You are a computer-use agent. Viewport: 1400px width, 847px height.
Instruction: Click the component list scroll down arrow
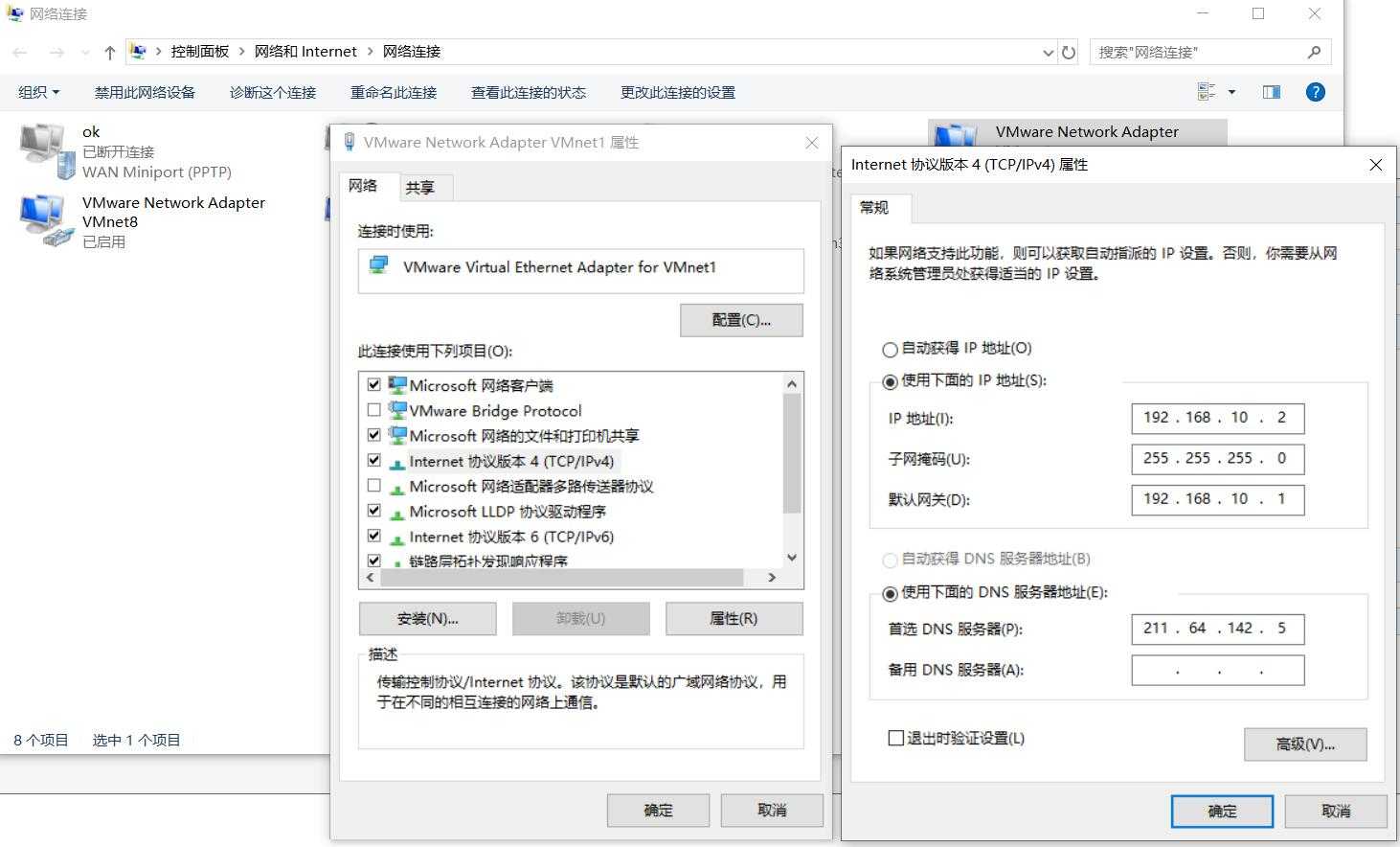tap(792, 558)
